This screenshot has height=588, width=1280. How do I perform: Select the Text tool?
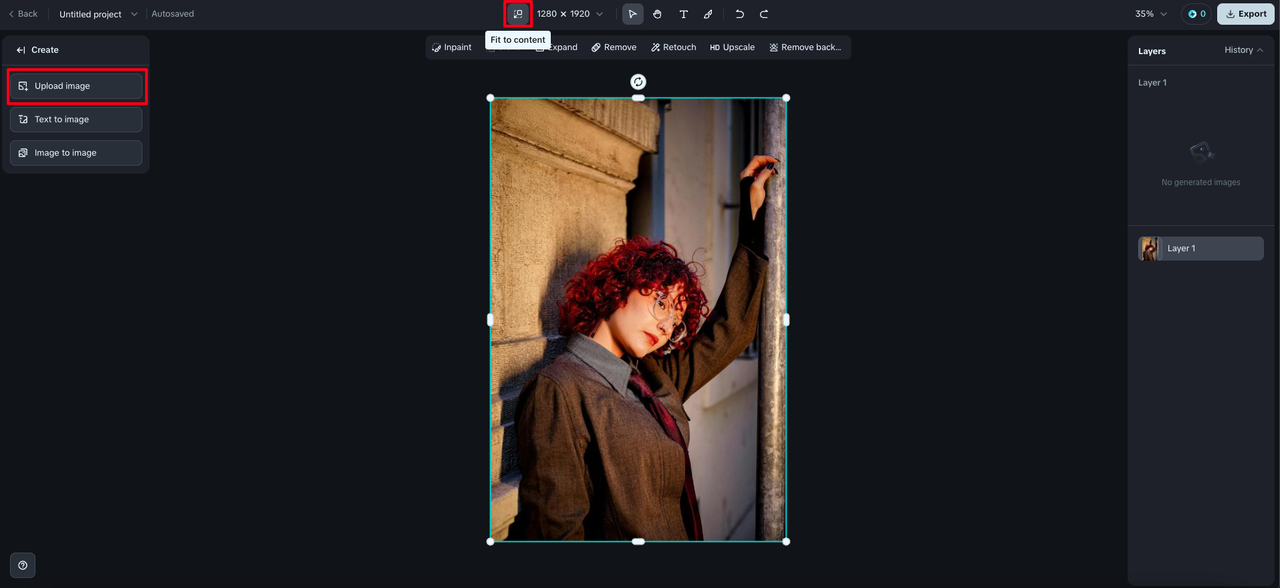683,14
